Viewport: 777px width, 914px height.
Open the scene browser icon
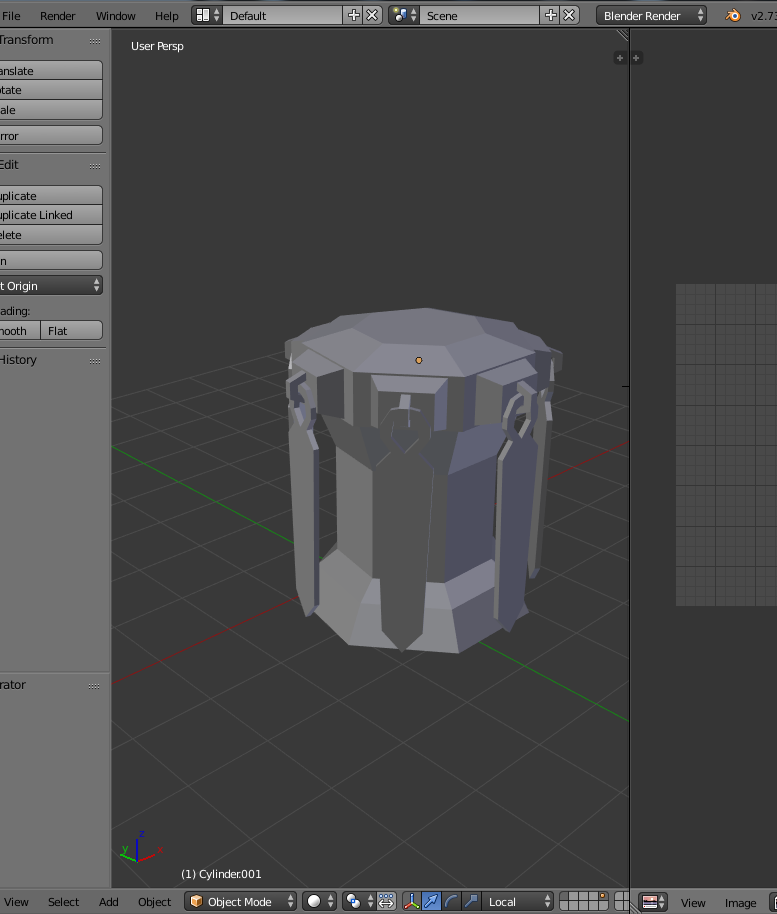404,16
